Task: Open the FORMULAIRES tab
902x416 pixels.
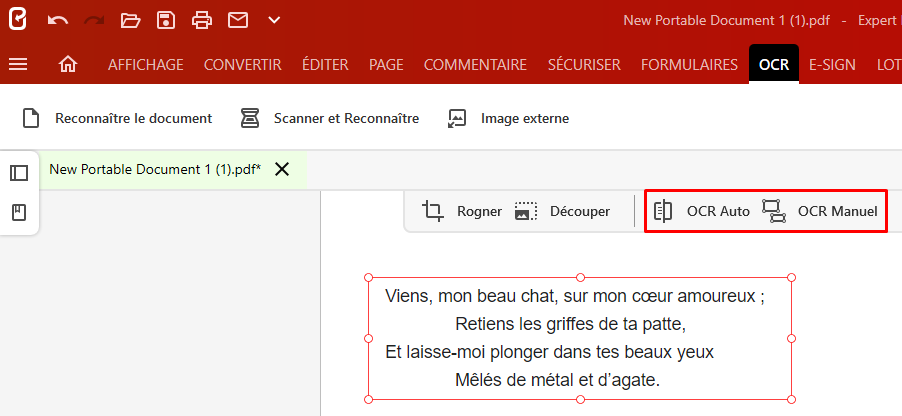Action: coord(689,65)
